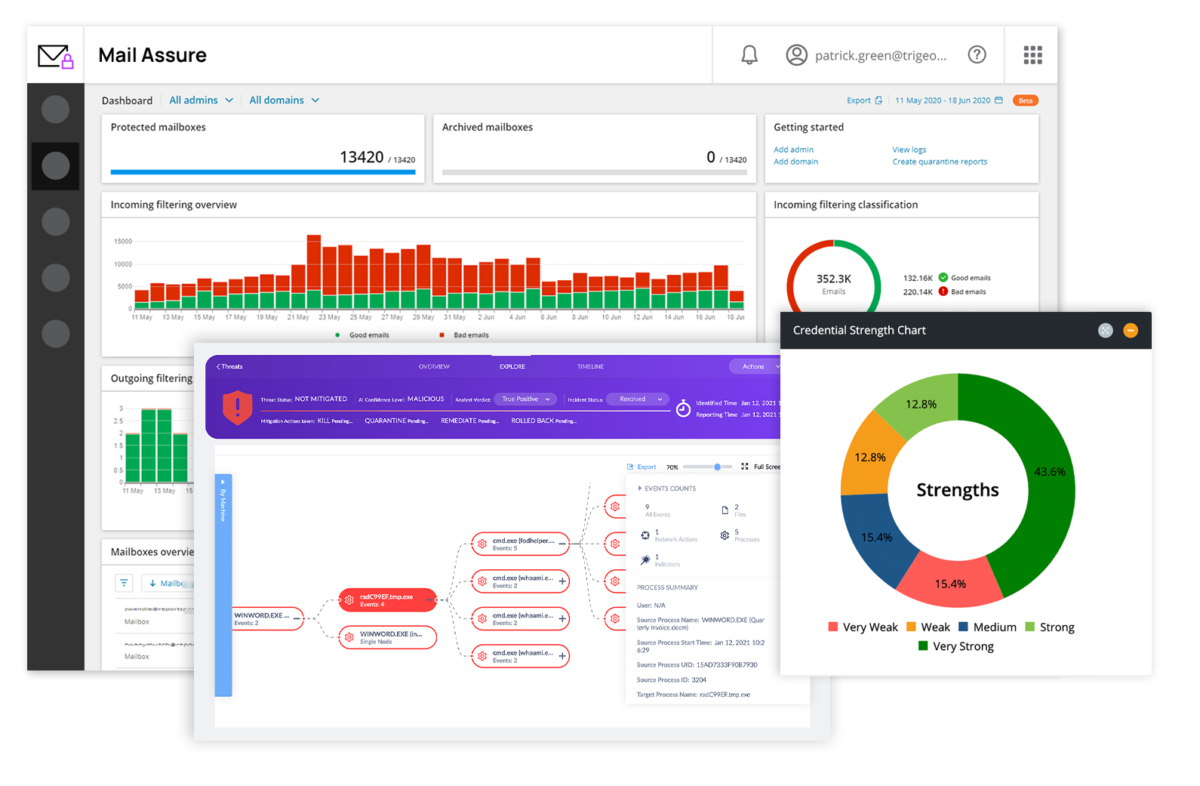The width and height of the screenshot is (1200, 786).
Task: Click the app grid launcher icon
Action: point(1032,54)
